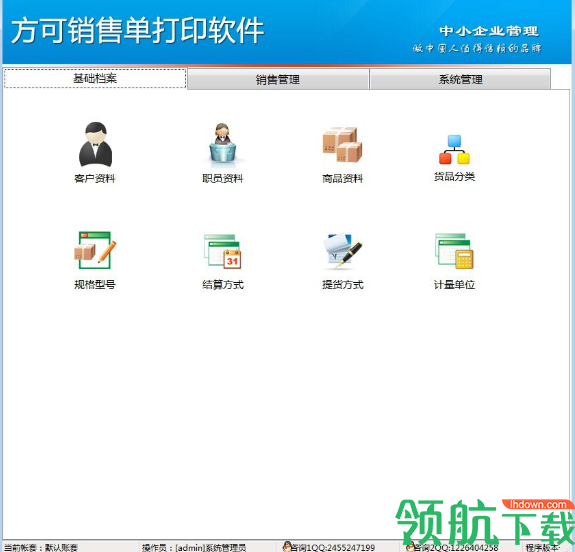
Task: Open the 规格型号 specification icon
Action: 95,251
